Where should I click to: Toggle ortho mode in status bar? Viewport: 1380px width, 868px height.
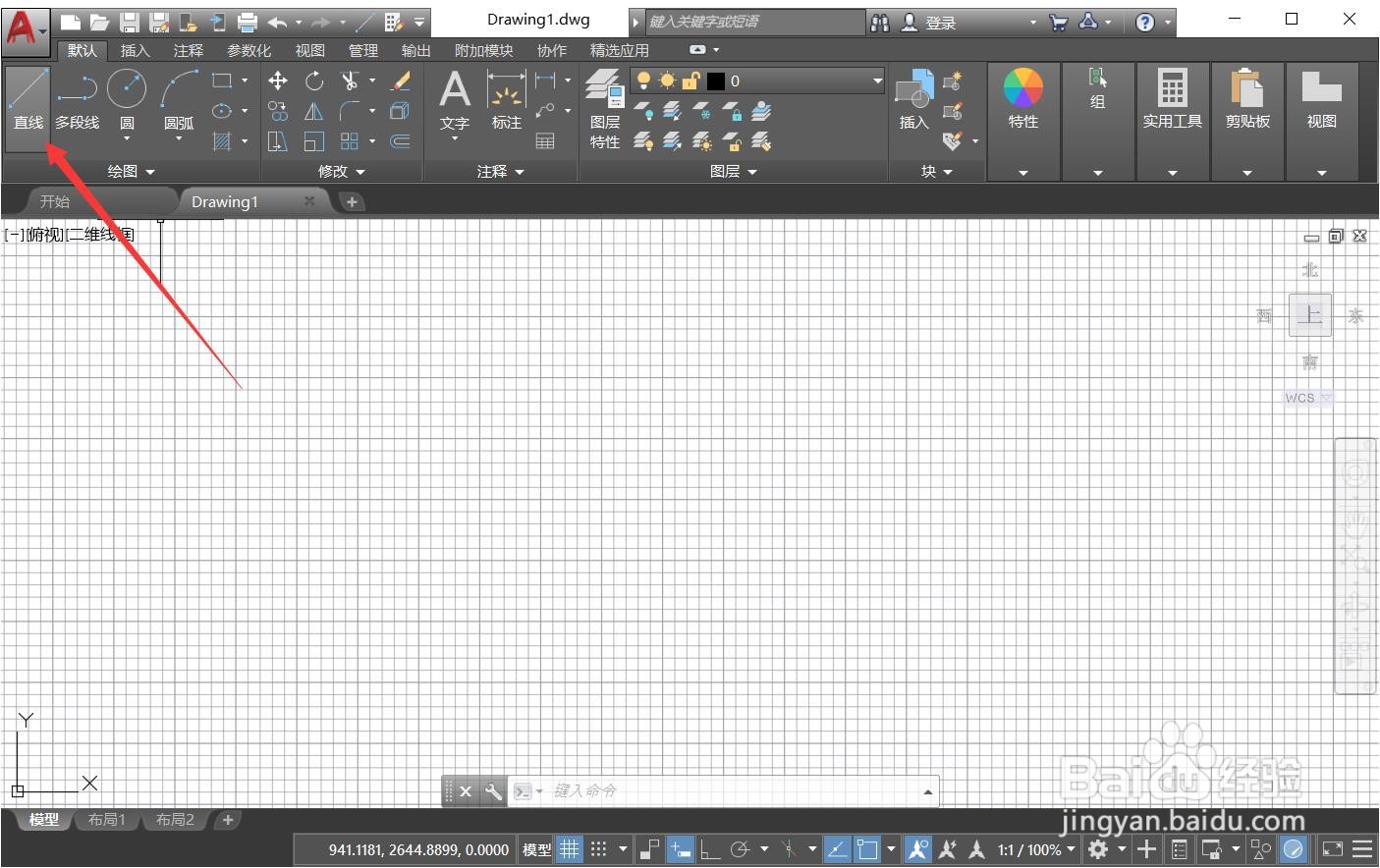(709, 849)
